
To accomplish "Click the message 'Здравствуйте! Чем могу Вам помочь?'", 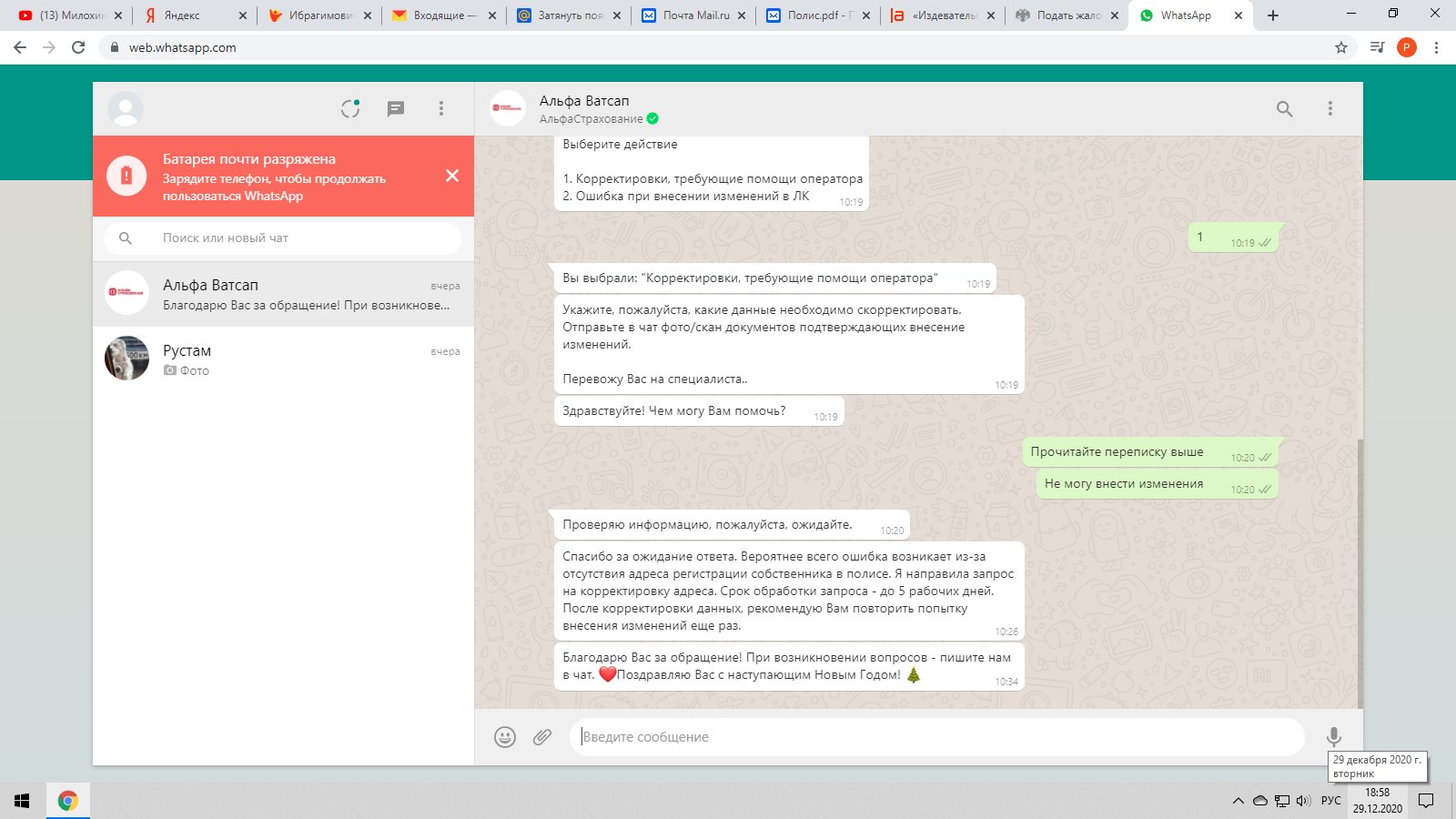I will click(x=699, y=411).
